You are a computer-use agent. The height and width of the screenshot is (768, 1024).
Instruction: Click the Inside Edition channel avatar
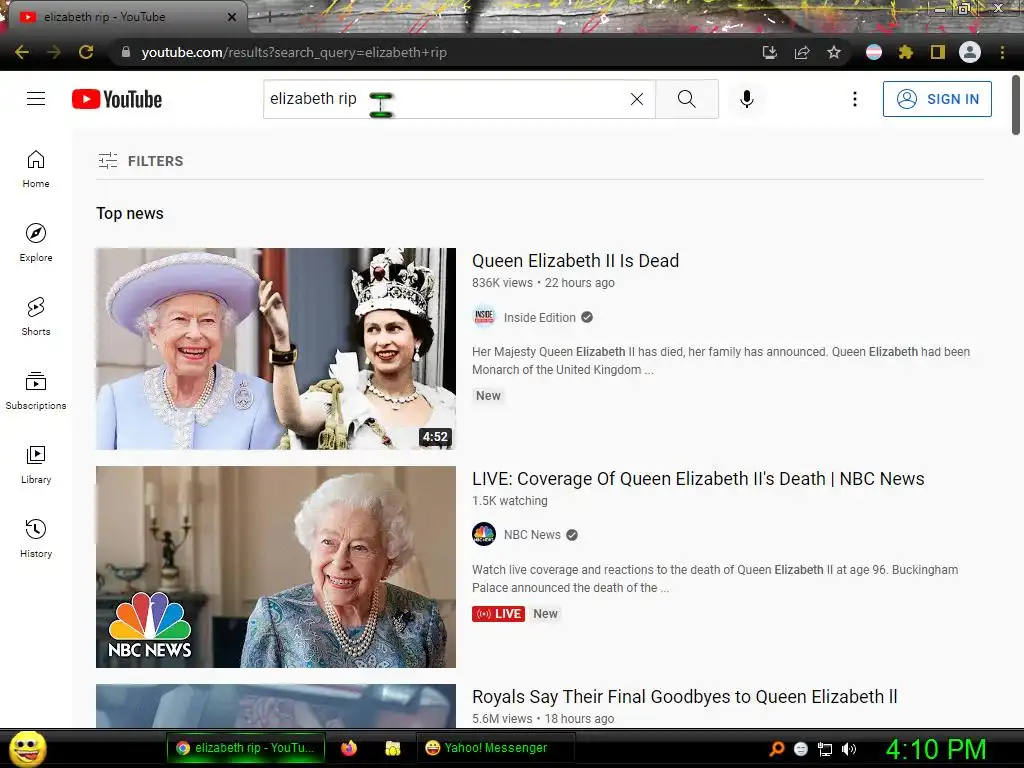coord(484,317)
